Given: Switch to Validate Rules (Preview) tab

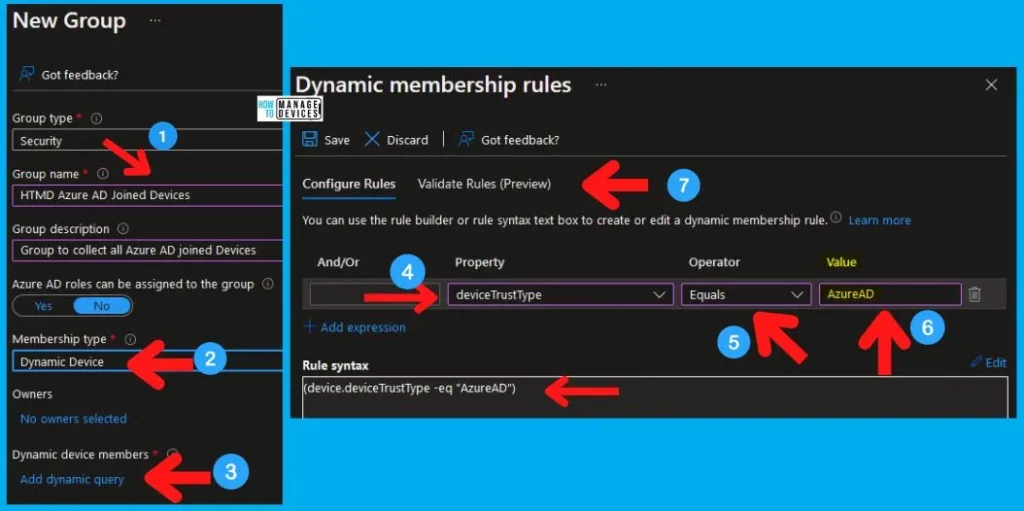Looking at the screenshot, I should pos(484,184).
